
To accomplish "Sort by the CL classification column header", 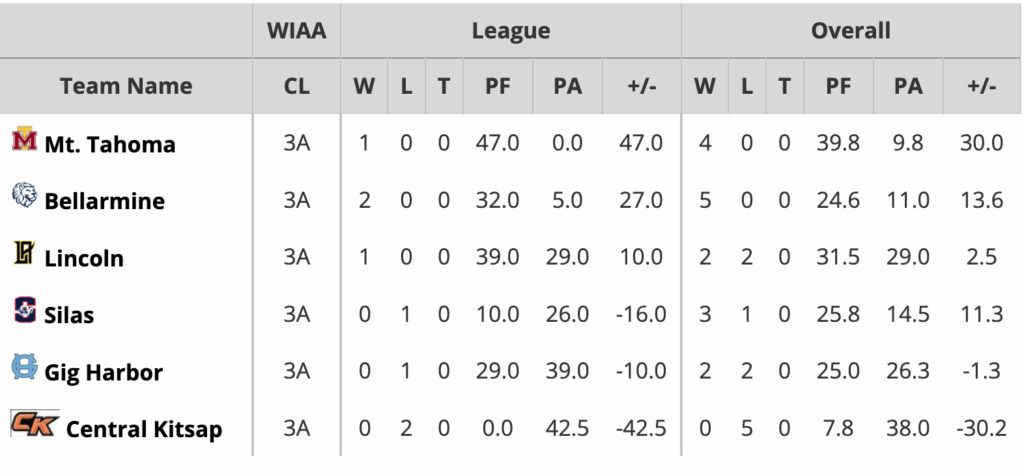I will coord(297,86).
